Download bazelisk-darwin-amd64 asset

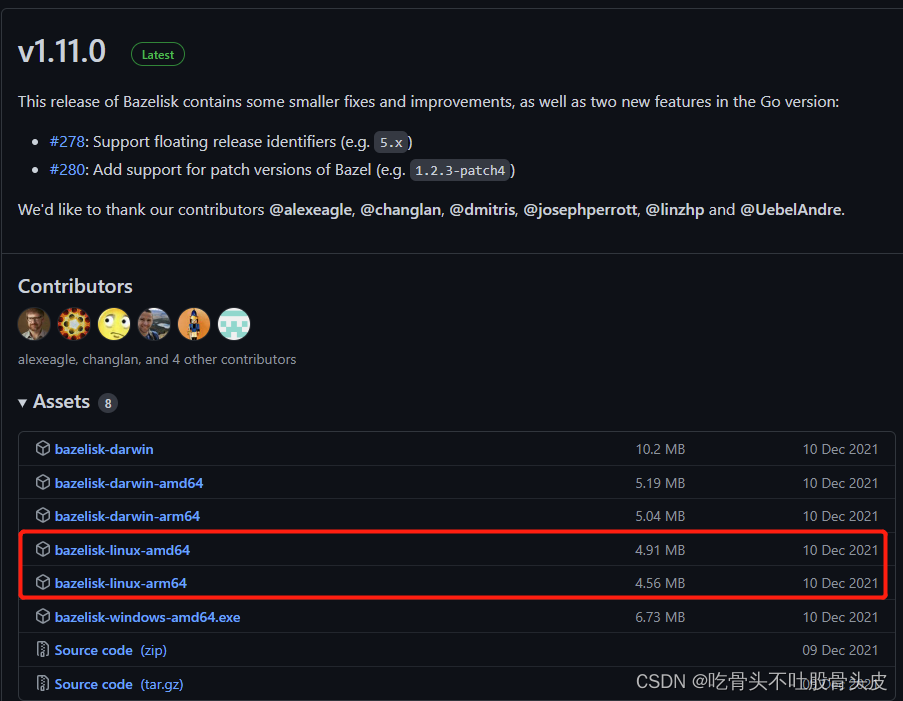pyautogui.click(x=129, y=483)
